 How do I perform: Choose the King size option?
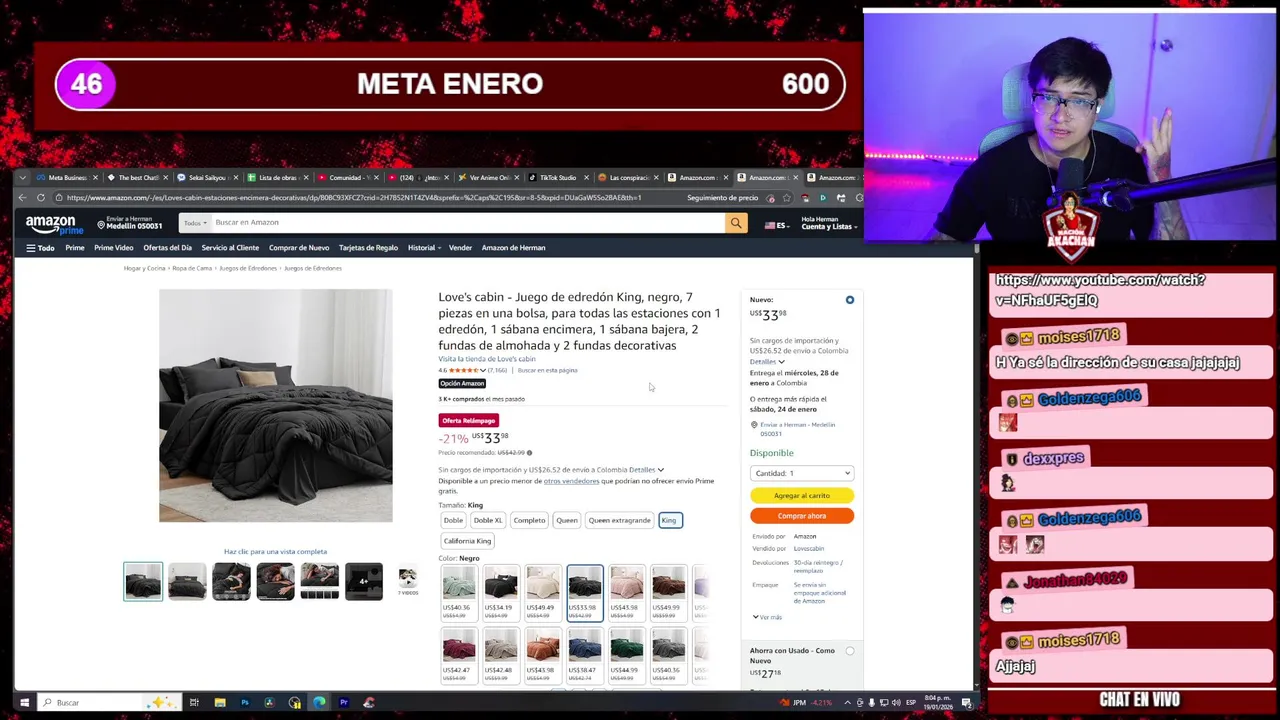(x=669, y=520)
